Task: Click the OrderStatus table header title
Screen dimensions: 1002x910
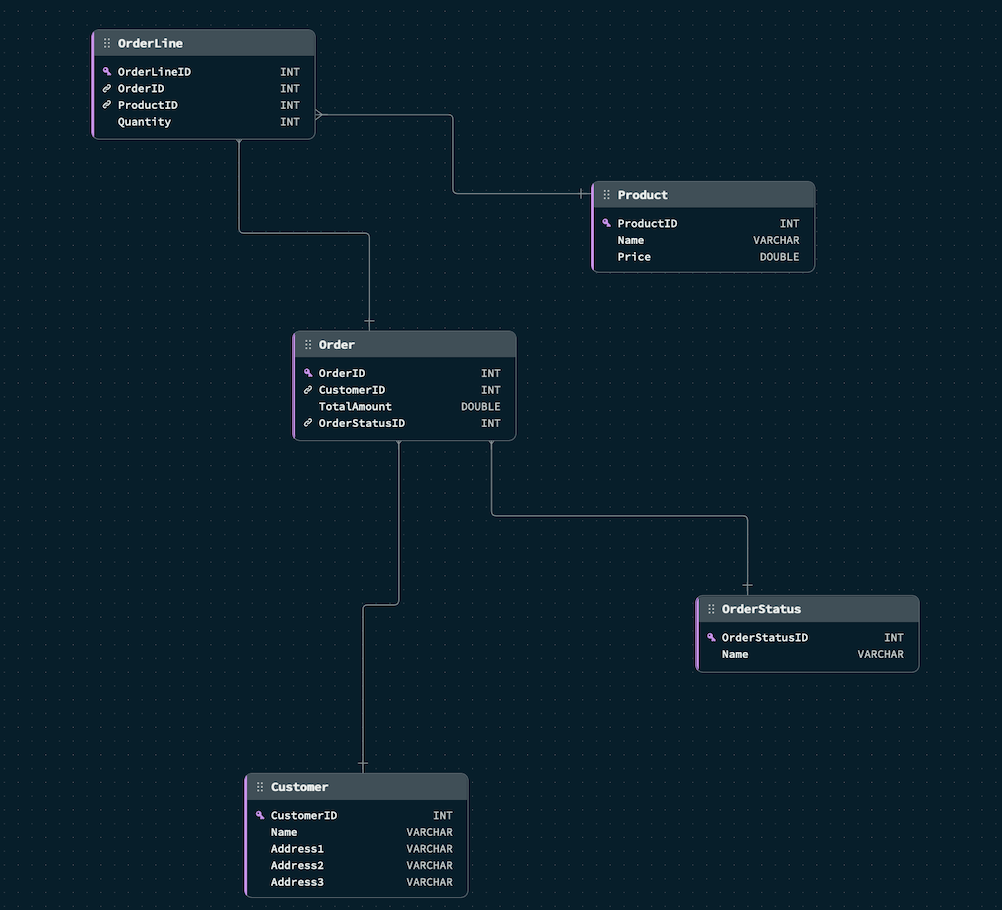Action: coord(761,609)
